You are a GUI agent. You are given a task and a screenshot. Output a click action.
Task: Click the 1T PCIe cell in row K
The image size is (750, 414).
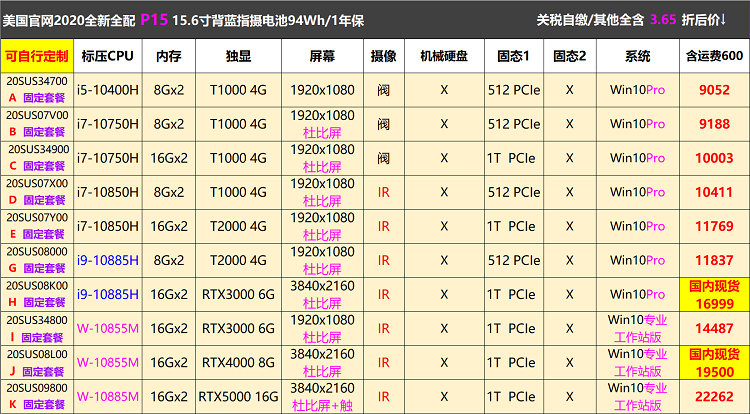(514, 396)
